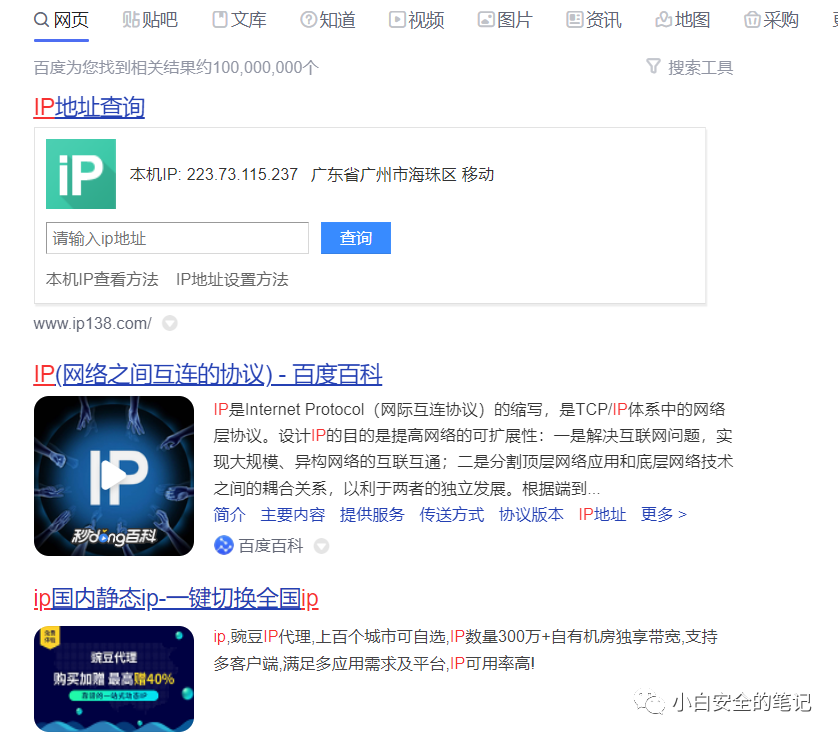This screenshot has height=738, width=838.
Task: Open IP地址设置方法 link
Action: click(232, 279)
